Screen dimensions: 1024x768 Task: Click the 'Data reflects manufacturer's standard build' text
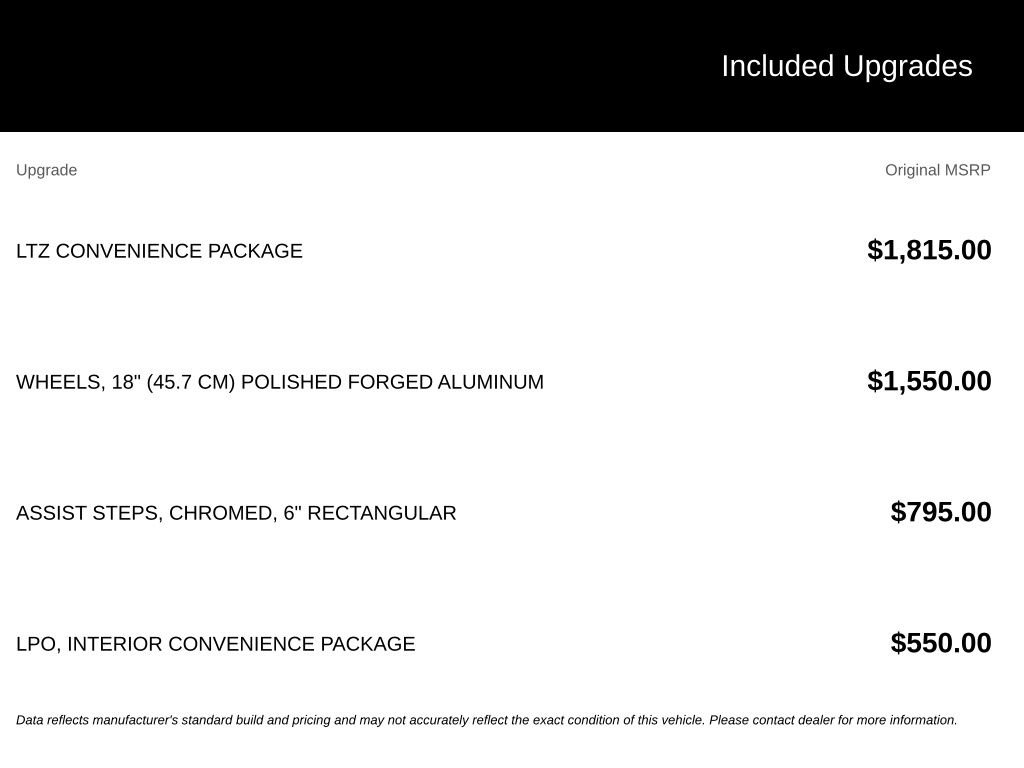140,720
